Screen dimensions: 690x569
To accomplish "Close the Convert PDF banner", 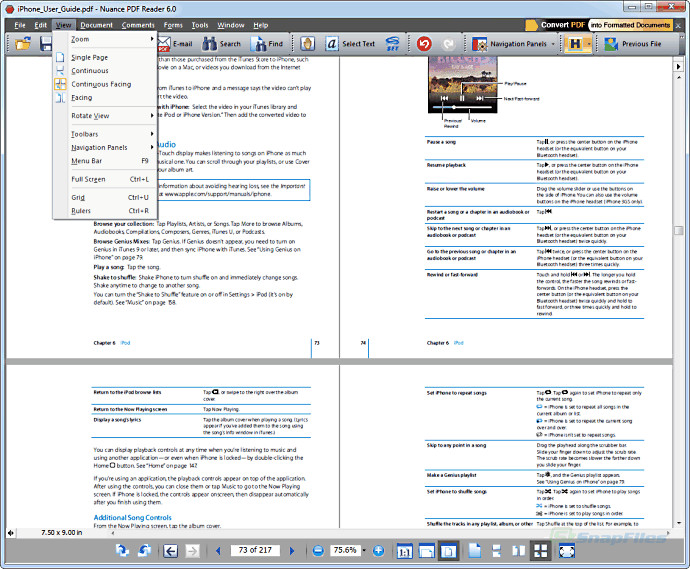I will [x=678, y=26].
